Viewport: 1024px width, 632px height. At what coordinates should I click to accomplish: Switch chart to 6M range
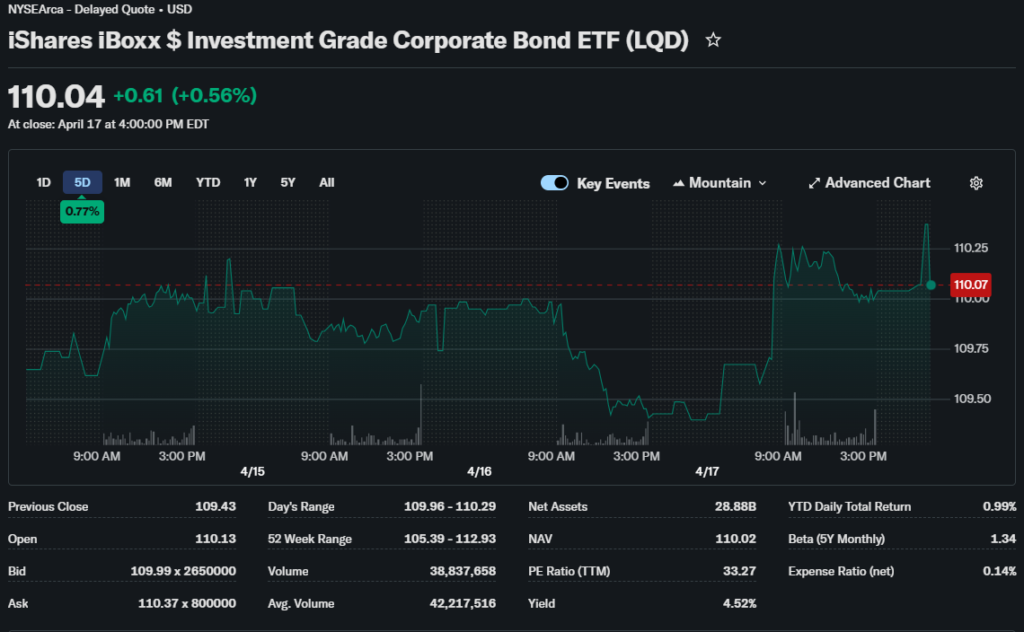click(163, 182)
